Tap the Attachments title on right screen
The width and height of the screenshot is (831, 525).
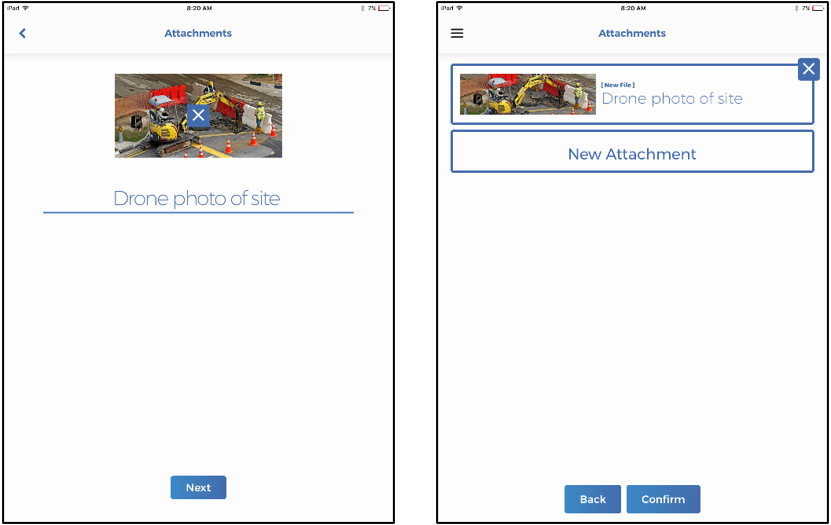pos(632,33)
